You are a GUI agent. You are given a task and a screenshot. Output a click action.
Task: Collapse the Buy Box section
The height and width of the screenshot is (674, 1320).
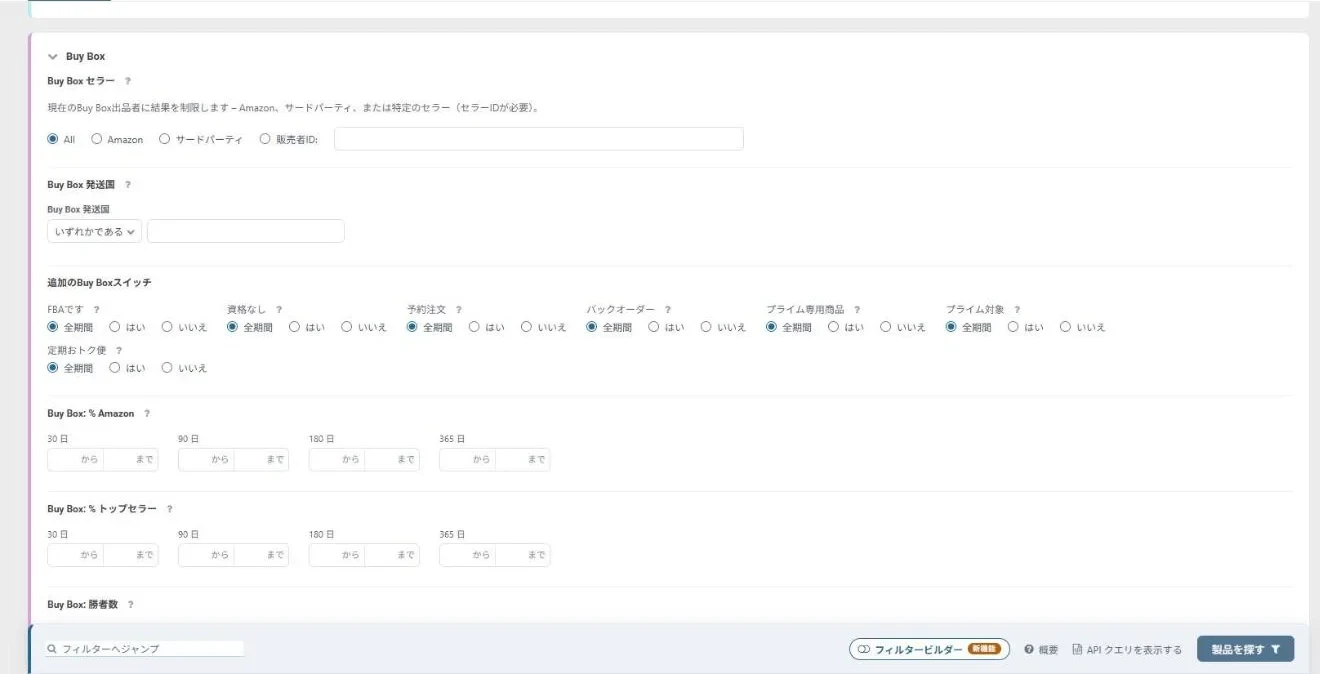(x=53, y=57)
